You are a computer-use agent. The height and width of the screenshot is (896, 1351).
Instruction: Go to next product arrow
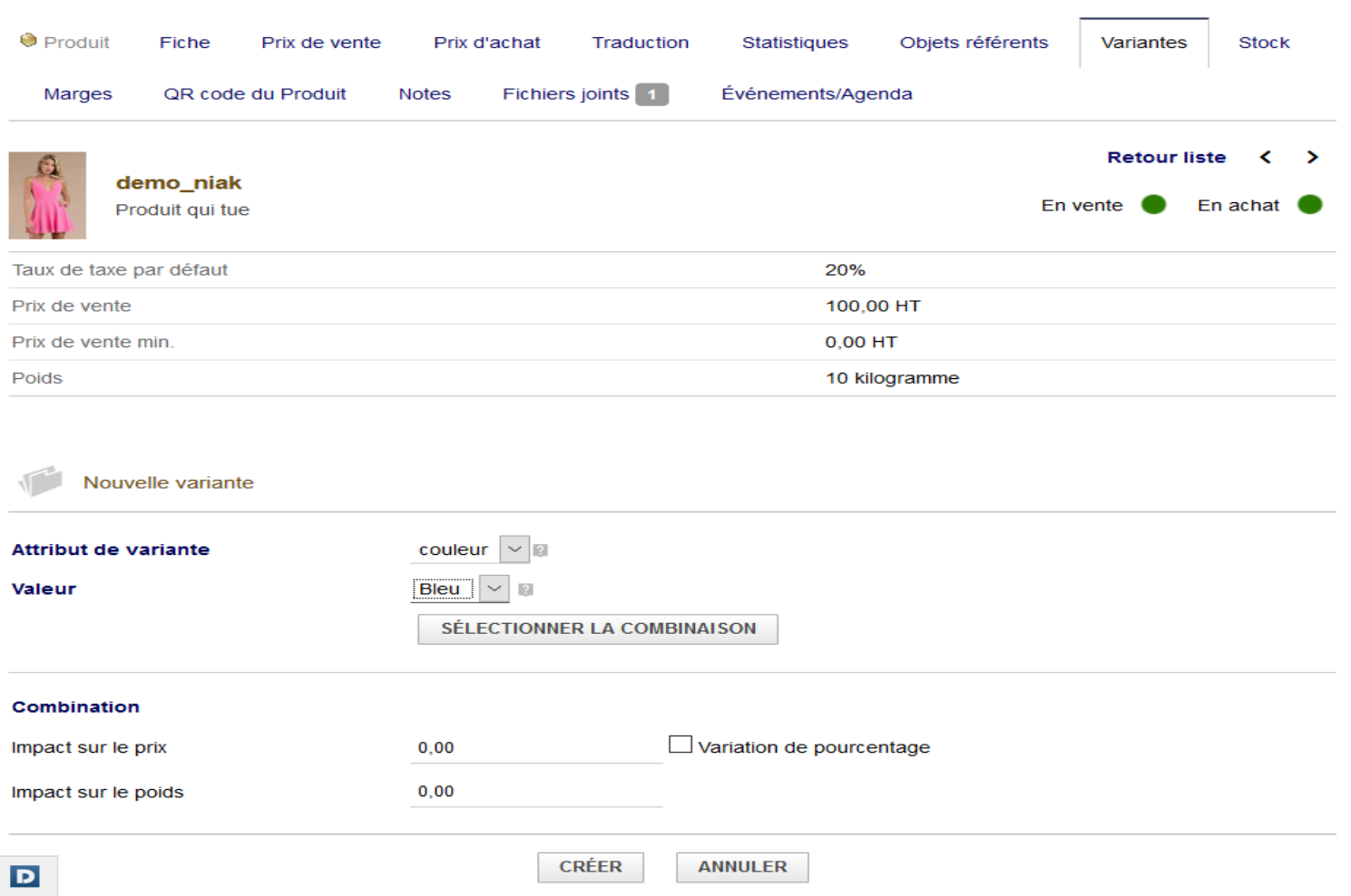click(1312, 157)
